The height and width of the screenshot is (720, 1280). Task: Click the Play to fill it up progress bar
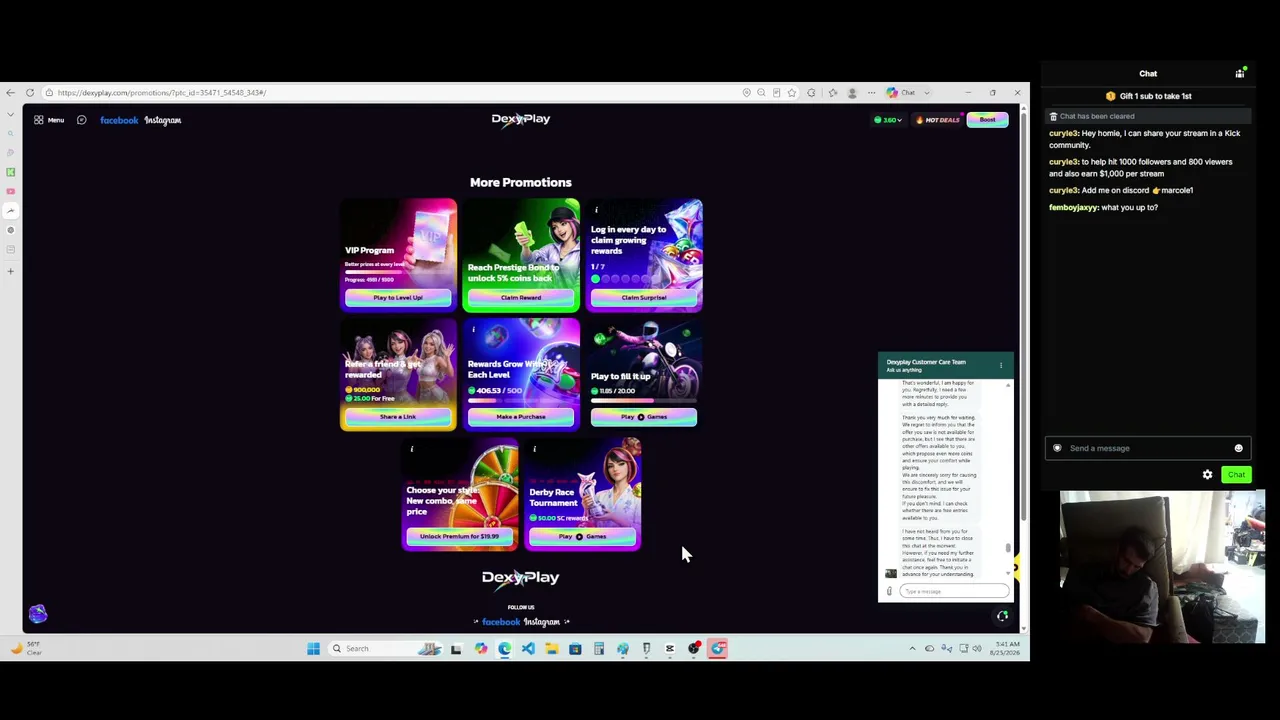[x=644, y=399]
